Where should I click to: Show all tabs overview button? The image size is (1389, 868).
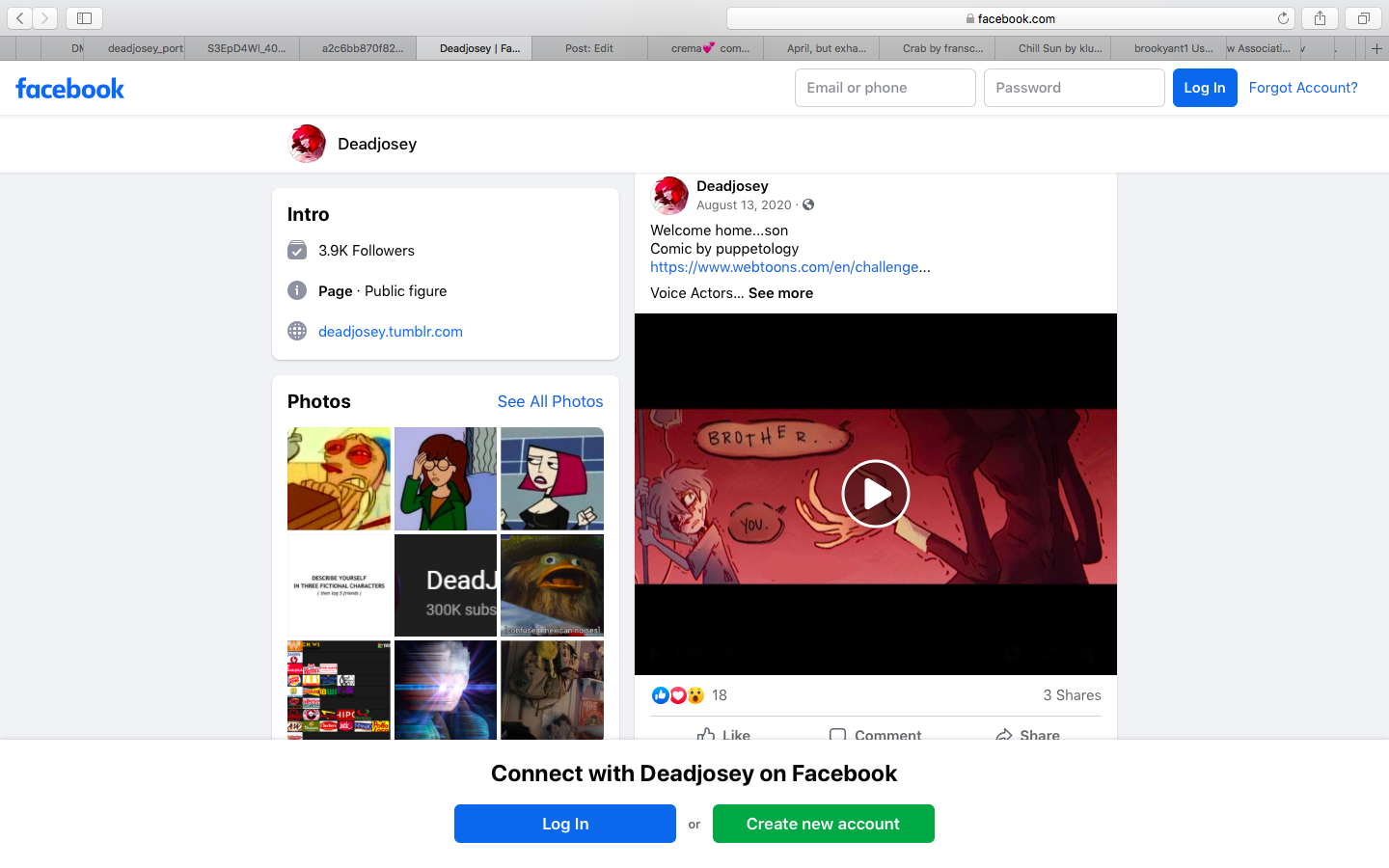coord(1363,18)
